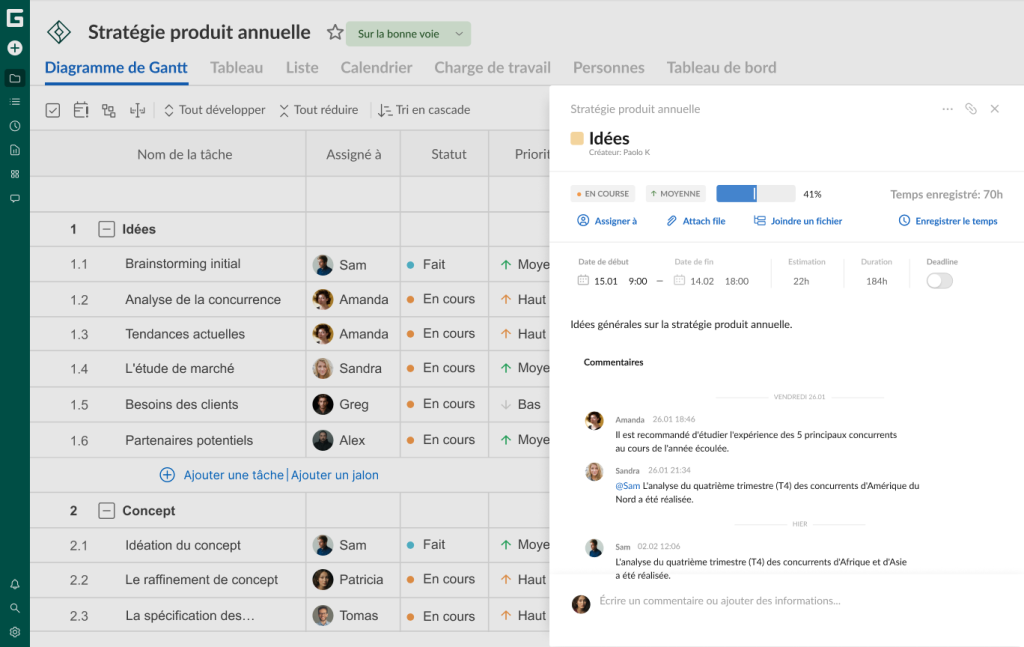Switch to the Liste tab

click(302, 67)
